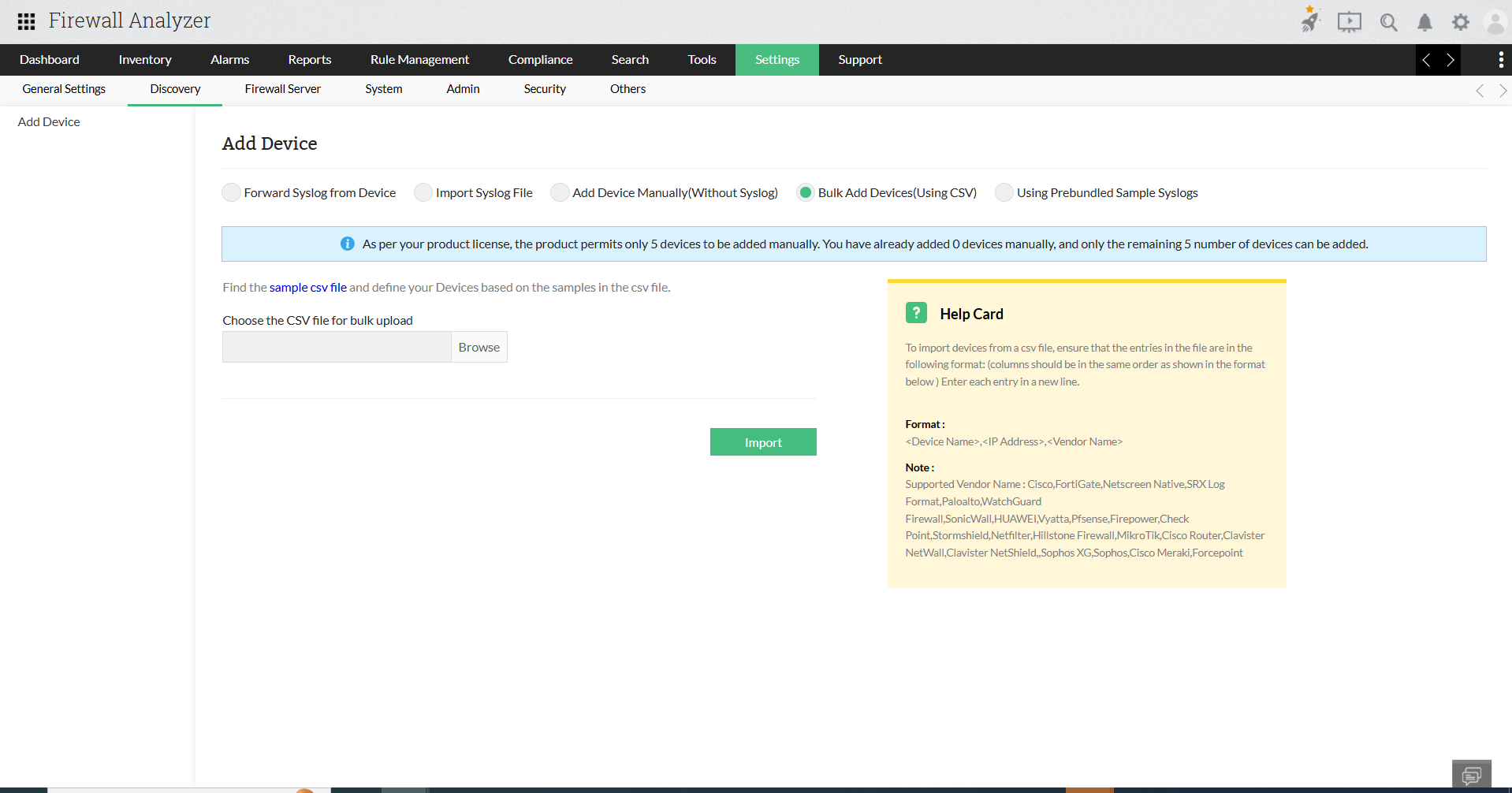Open the apps grid launcher icon
Viewport: 1512px width, 793px height.
26,21
